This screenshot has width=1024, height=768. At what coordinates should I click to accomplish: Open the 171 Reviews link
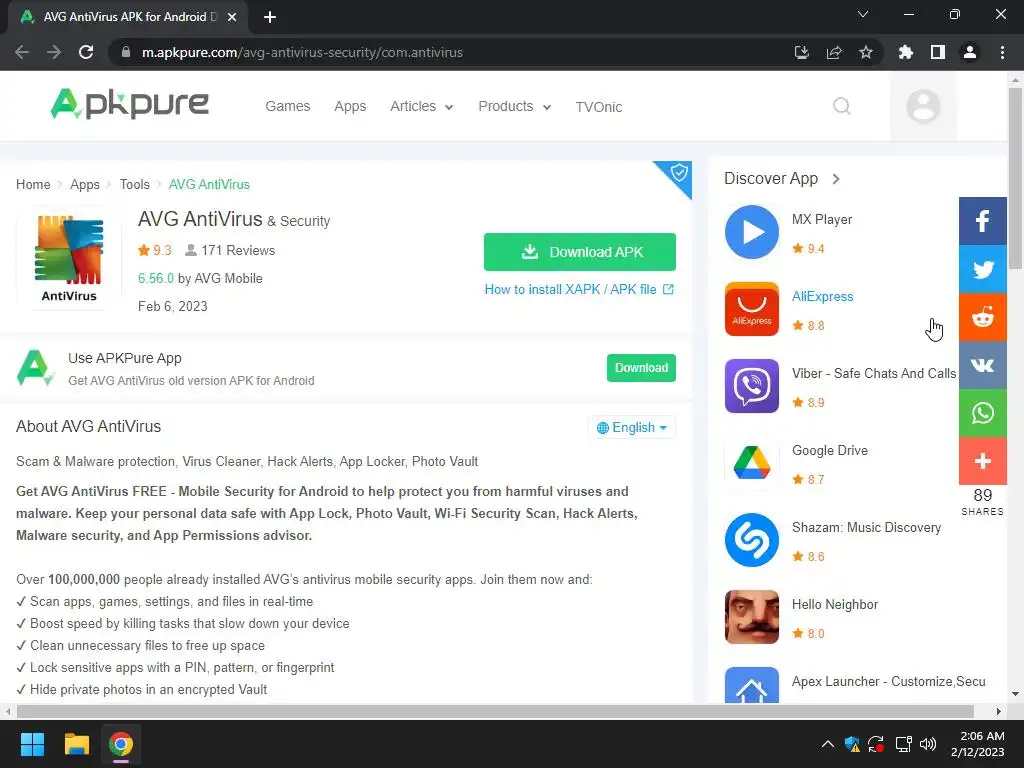(x=230, y=250)
